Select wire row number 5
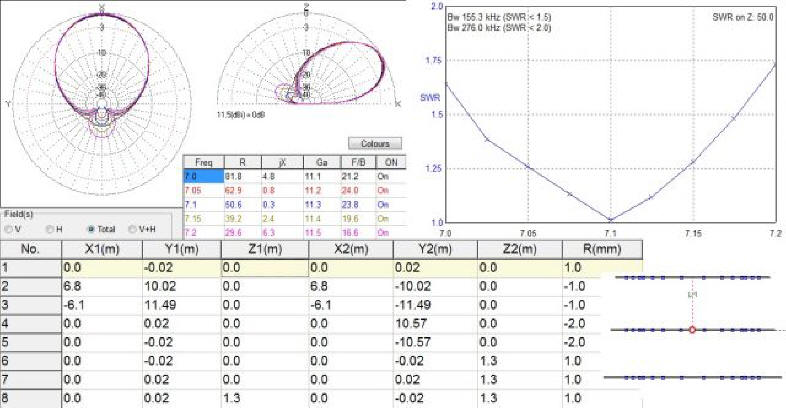Viewport: 786px width, 408px height. pos(31,342)
